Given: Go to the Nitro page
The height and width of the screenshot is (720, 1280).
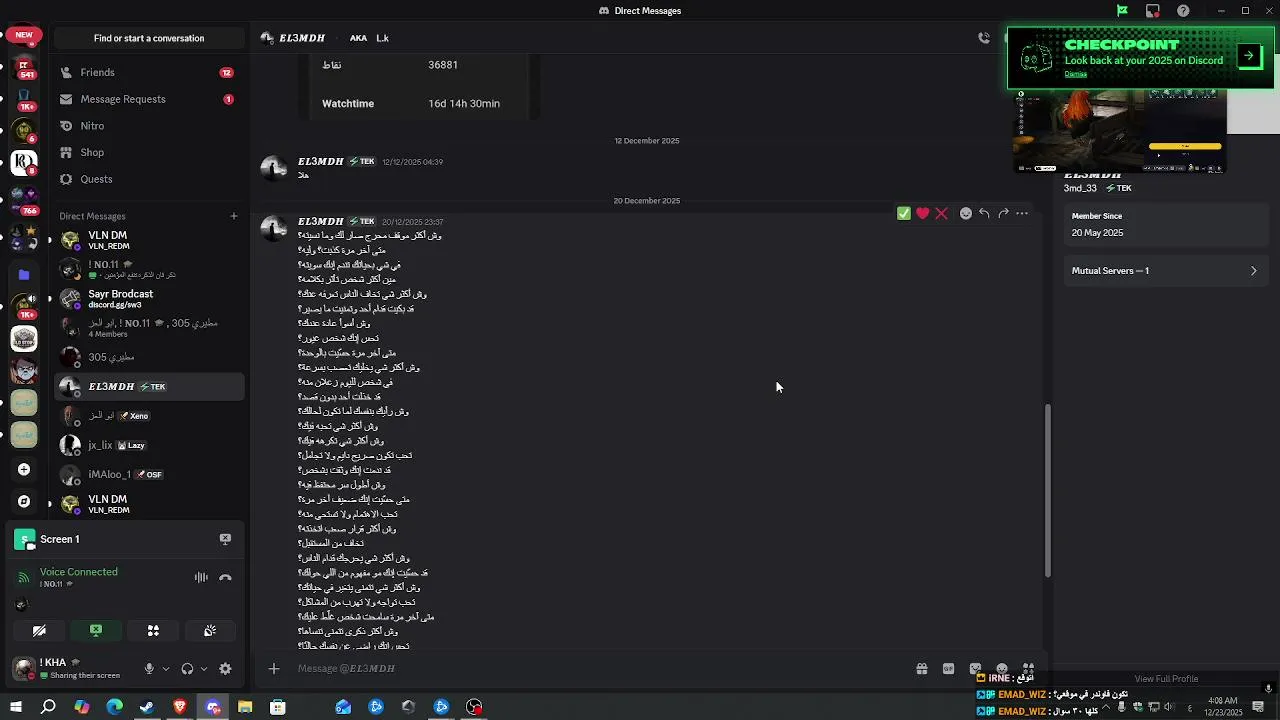Looking at the screenshot, I should coord(149,126).
